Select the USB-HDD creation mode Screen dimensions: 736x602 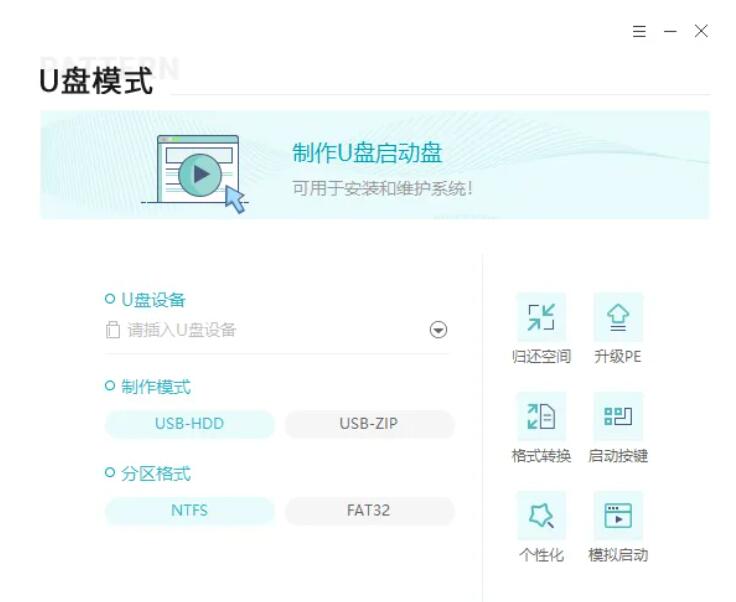(190, 424)
